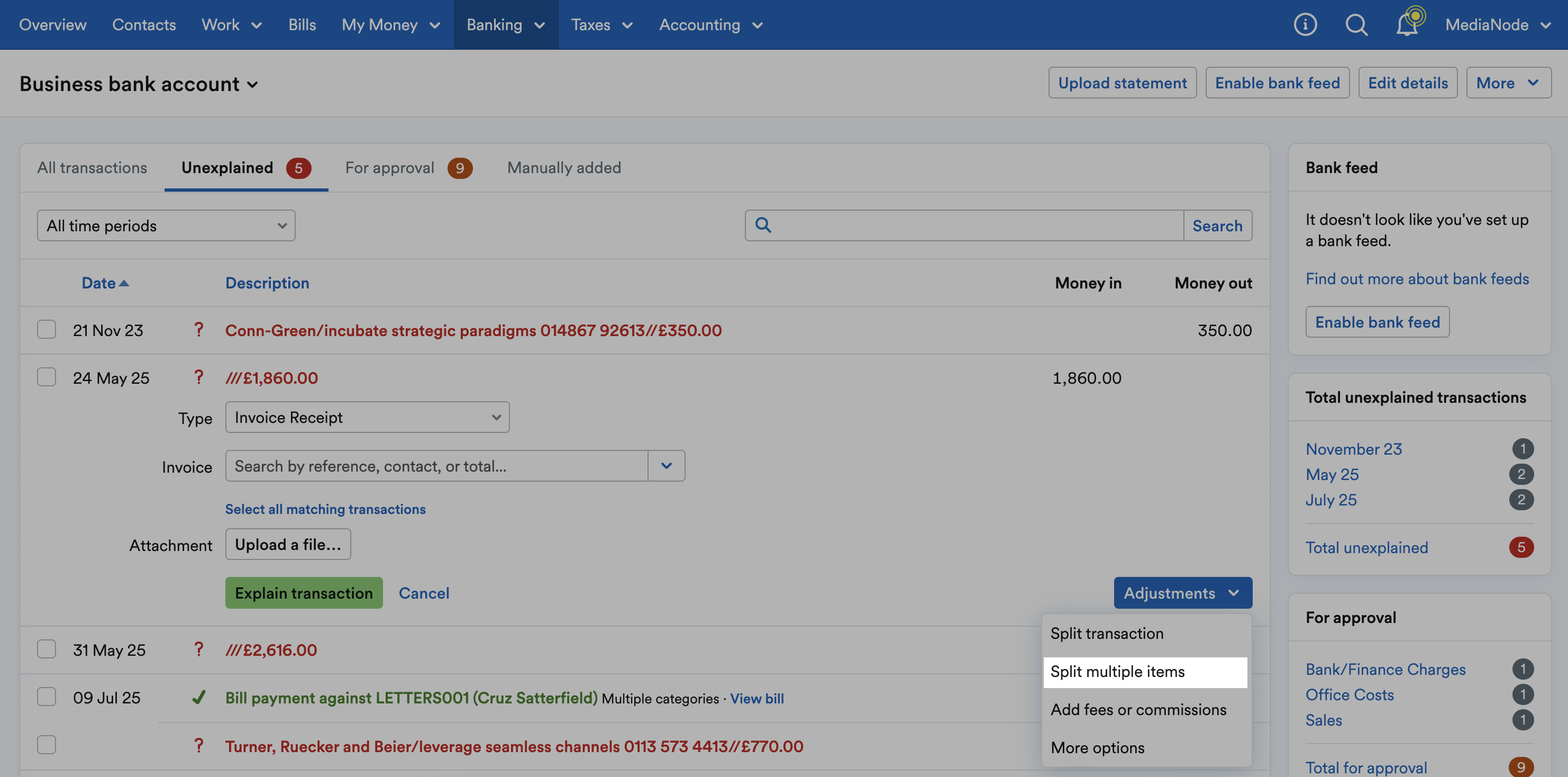
Task: Click Upload a file button
Action: 288,545
